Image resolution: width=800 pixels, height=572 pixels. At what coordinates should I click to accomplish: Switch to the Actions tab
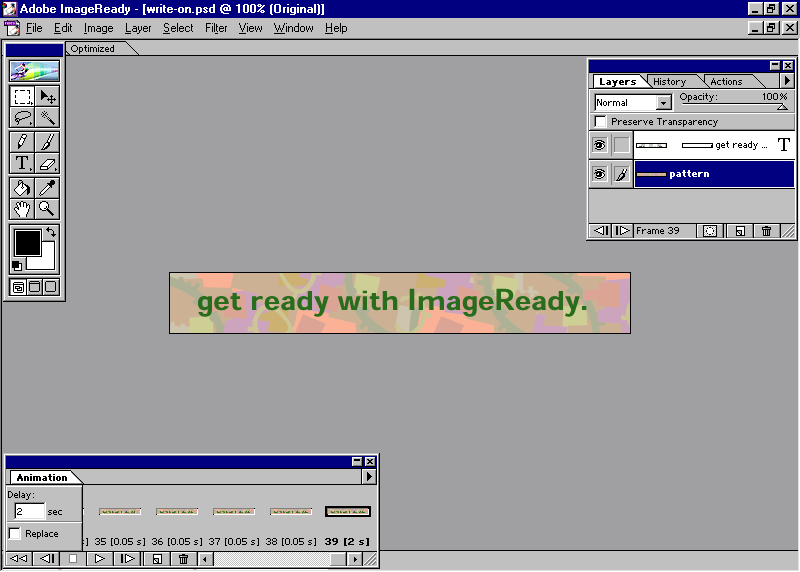726,82
